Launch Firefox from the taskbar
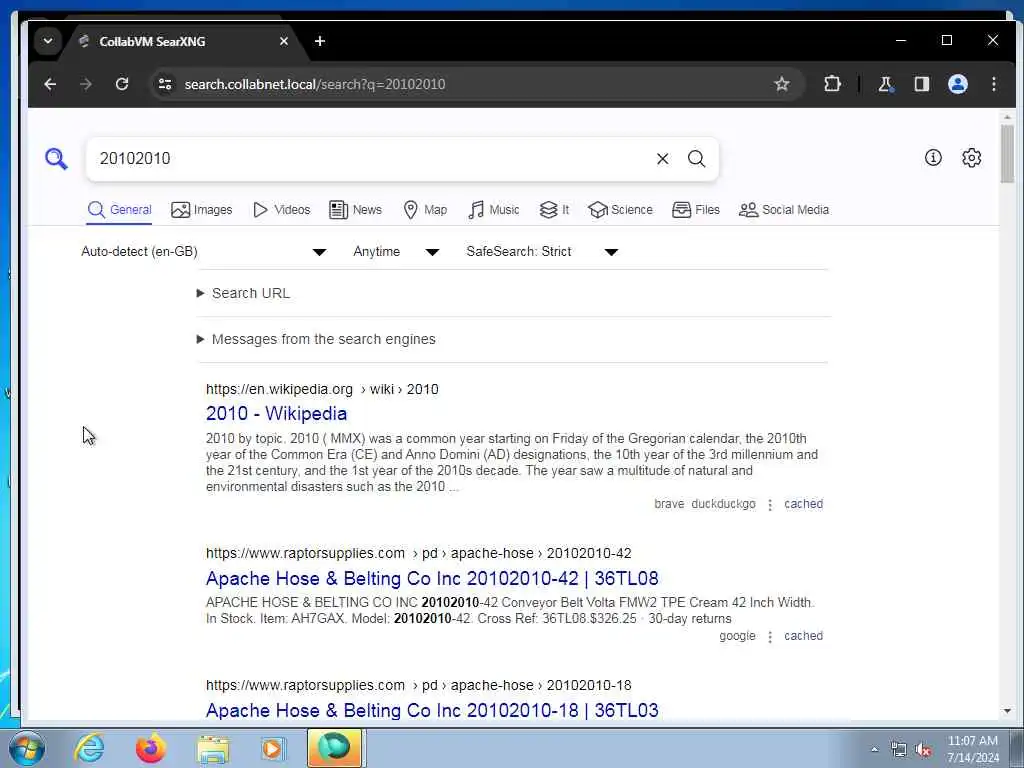This screenshot has height=768, width=1024. pos(151,748)
